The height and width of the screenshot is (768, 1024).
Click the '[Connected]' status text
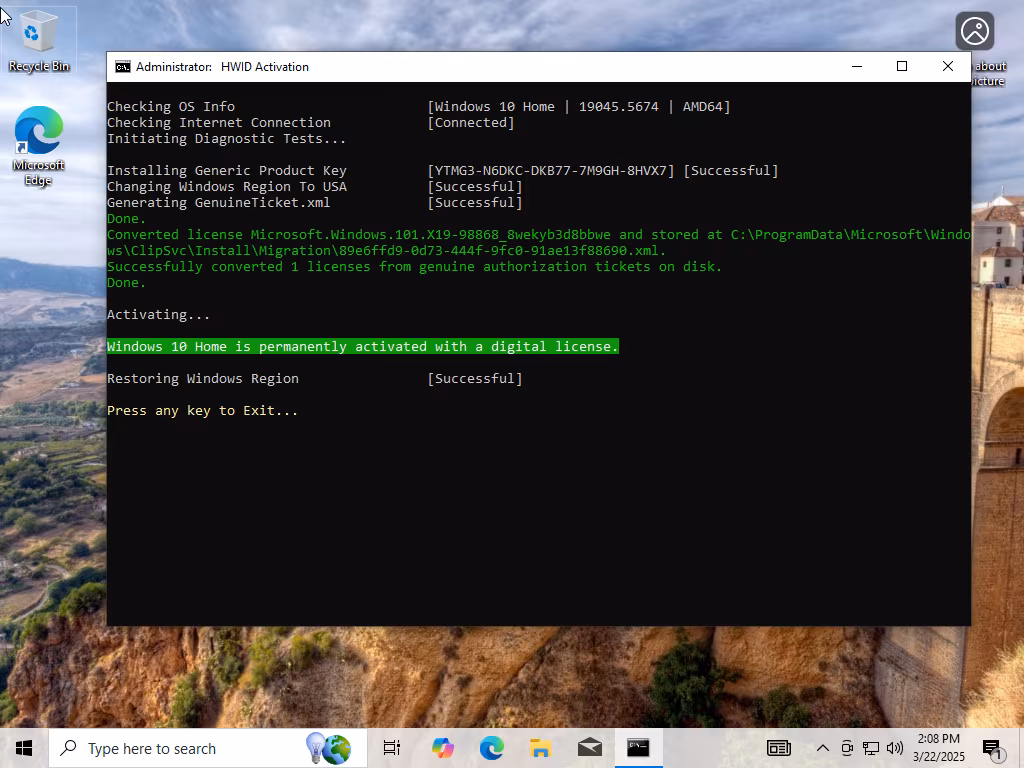click(471, 123)
